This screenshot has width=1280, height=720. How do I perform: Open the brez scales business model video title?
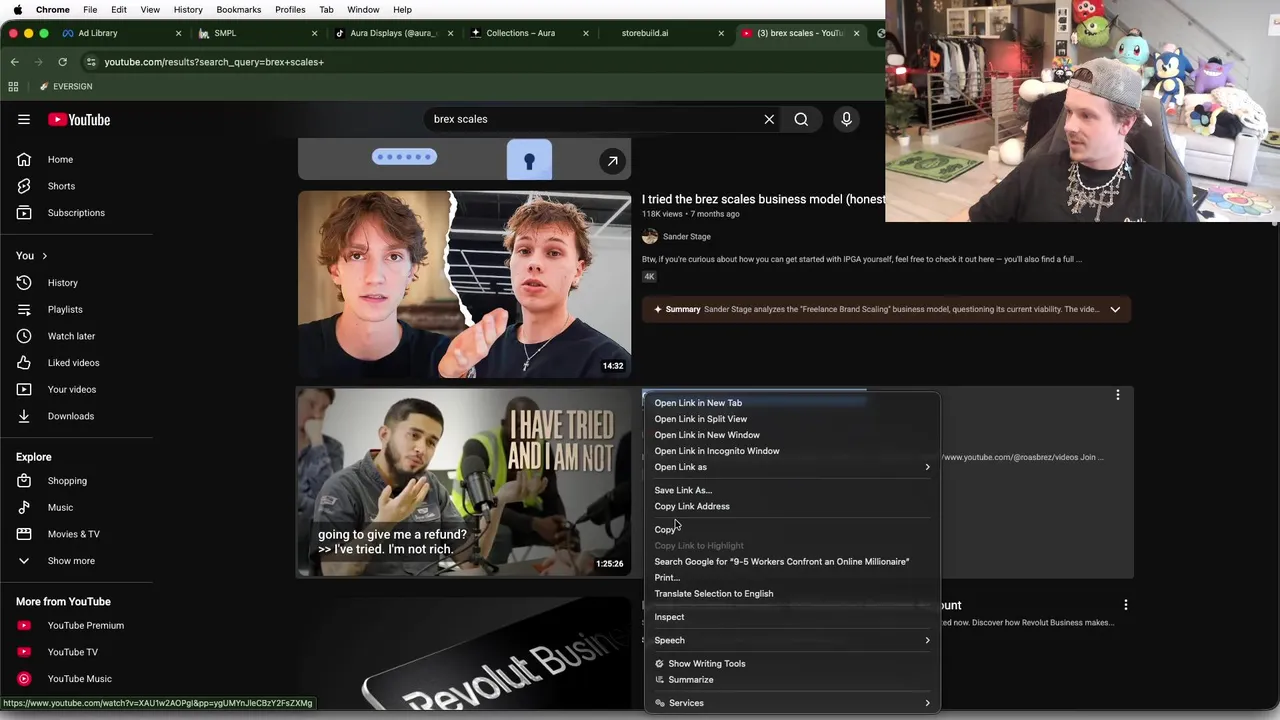[x=763, y=200]
